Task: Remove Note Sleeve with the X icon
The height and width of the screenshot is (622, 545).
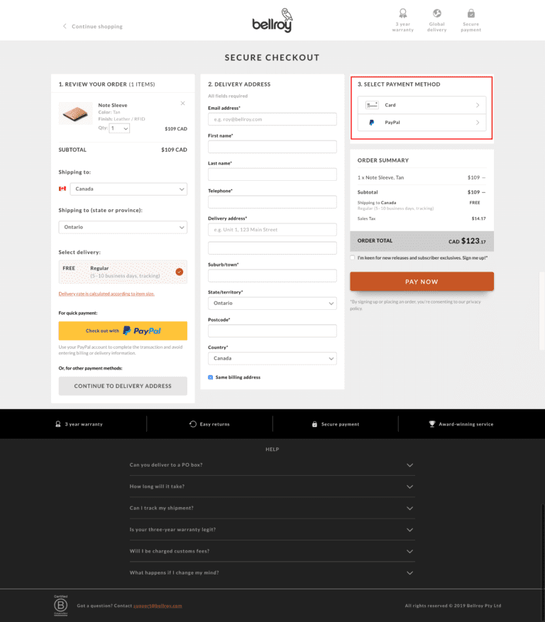Action: 183,103
